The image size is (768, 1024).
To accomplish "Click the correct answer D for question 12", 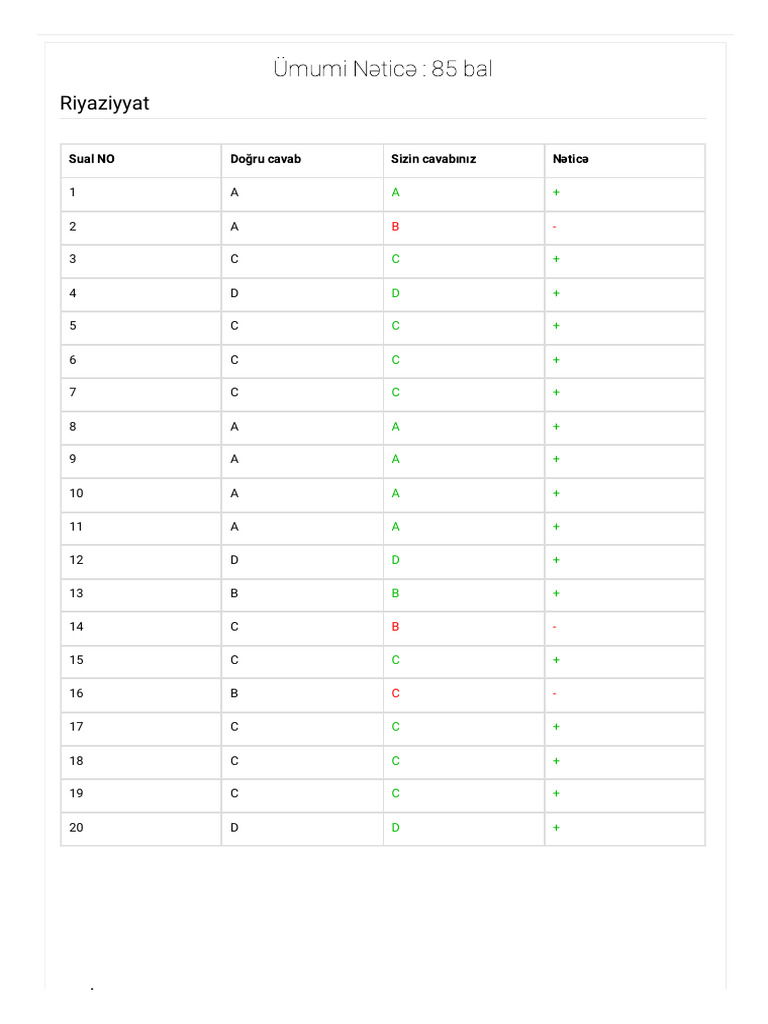I will click(235, 560).
